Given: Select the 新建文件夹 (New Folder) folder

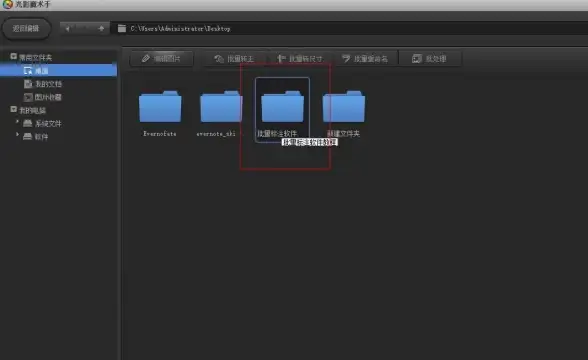Looking at the screenshot, I should 344,112.
